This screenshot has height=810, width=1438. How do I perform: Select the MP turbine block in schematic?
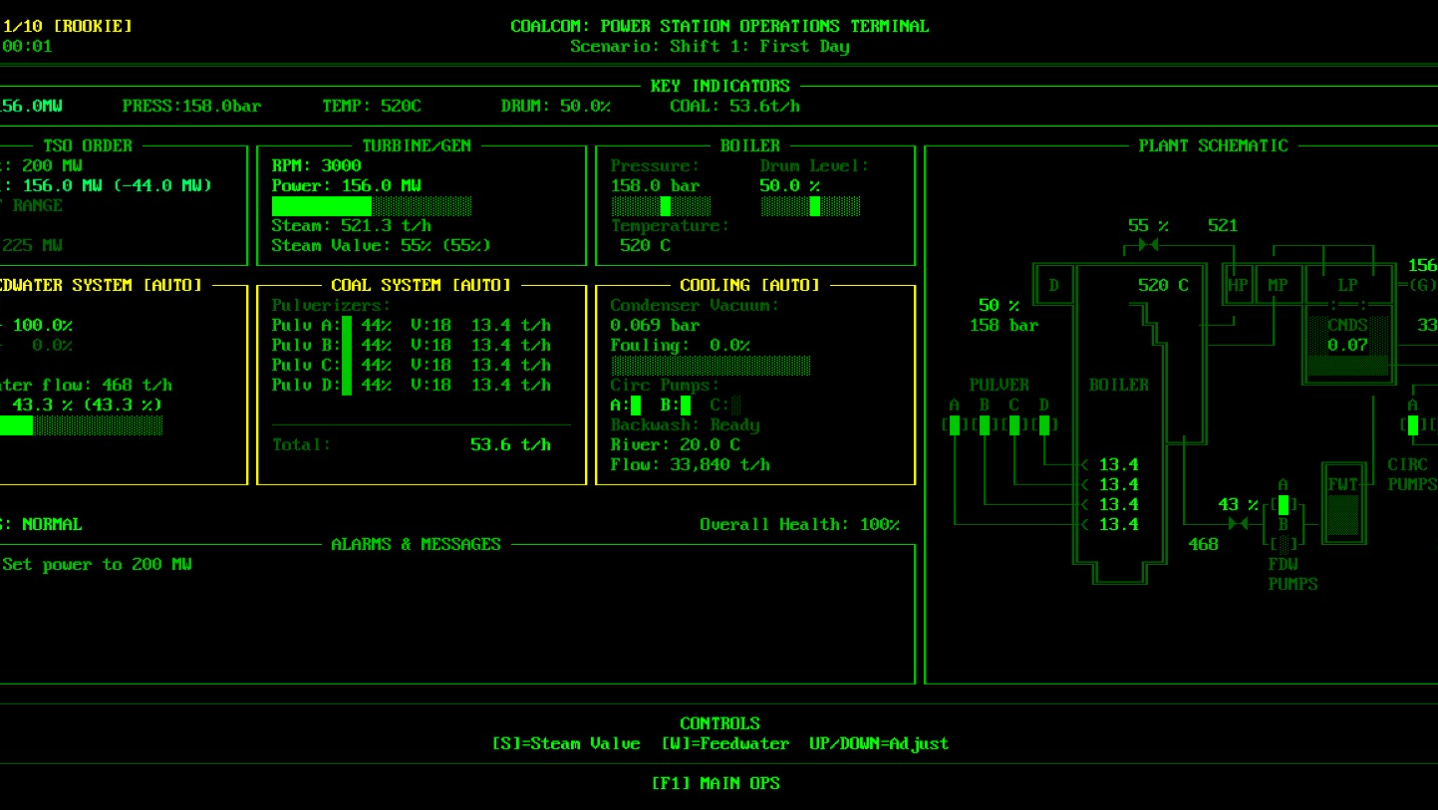point(1278,285)
